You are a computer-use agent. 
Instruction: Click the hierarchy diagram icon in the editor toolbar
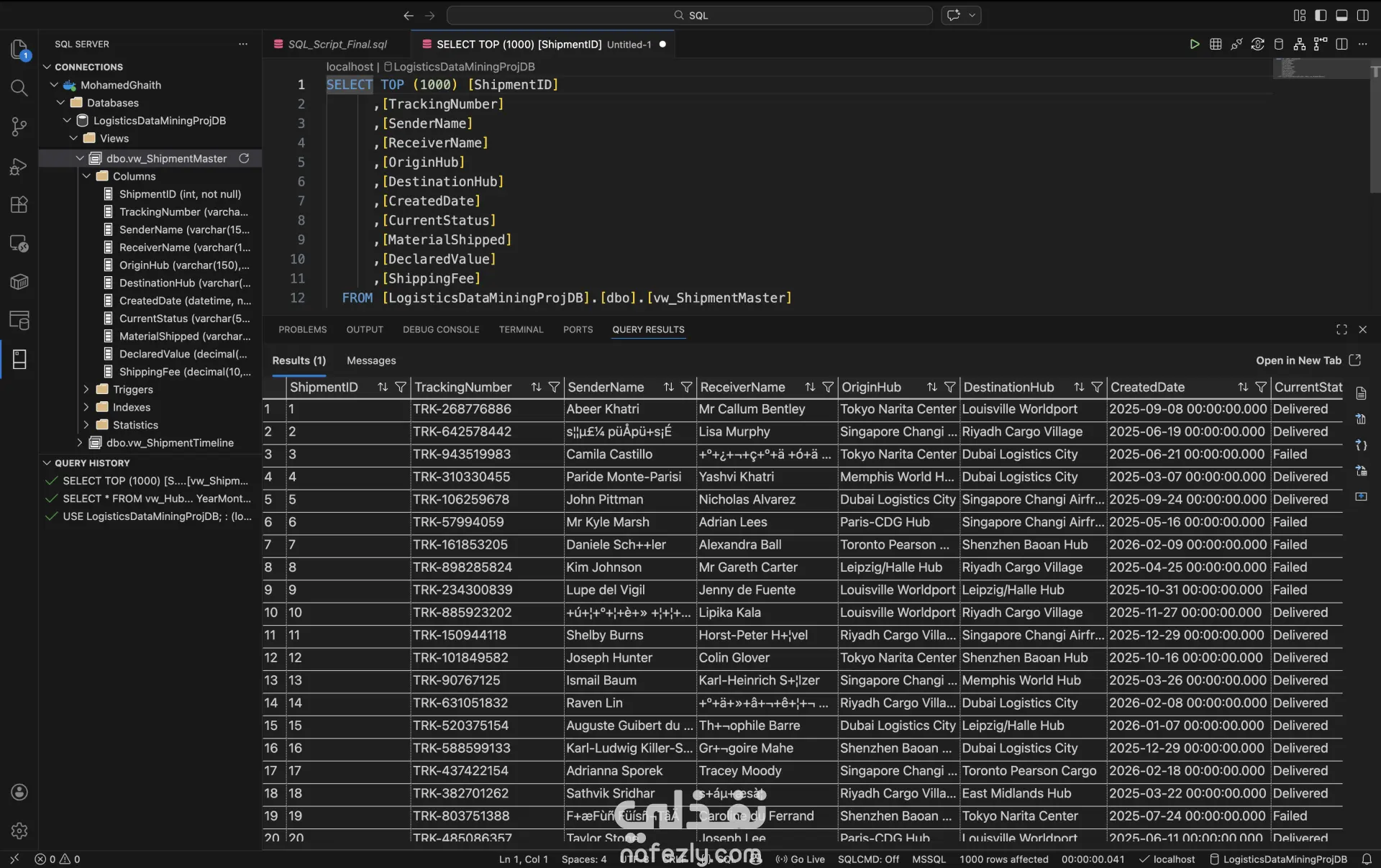click(x=1299, y=45)
